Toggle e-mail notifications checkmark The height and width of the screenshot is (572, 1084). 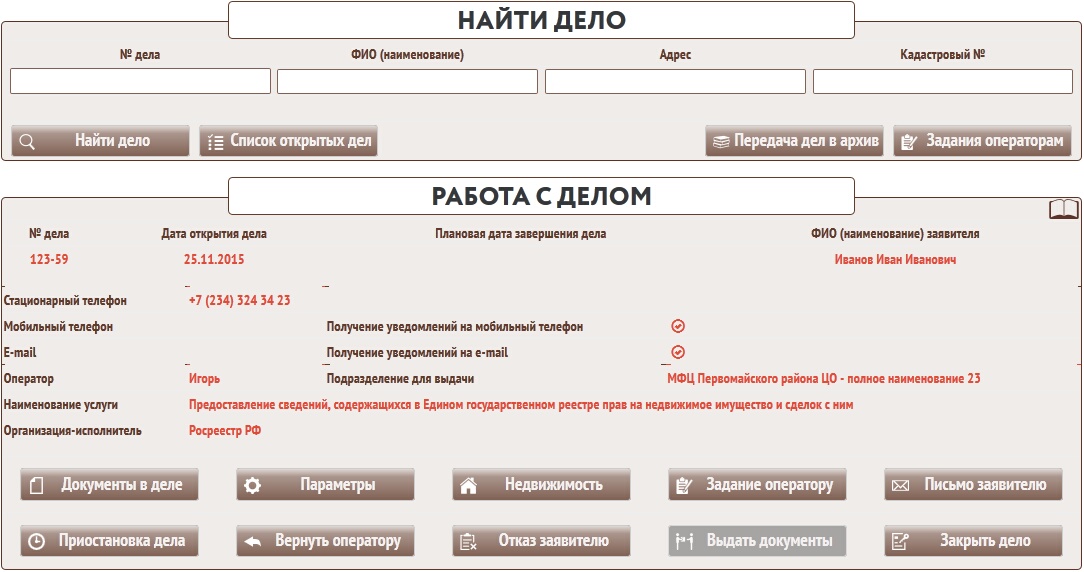678,352
